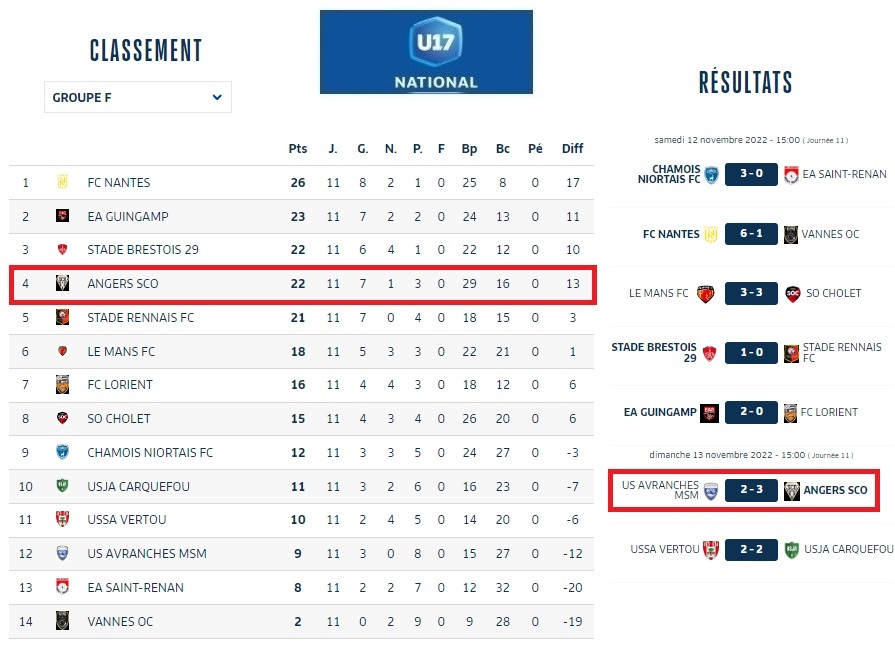Open the 3-3 Le Mans vs Cholet score
The height and width of the screenshot is (648, 895).
point(751,293)
